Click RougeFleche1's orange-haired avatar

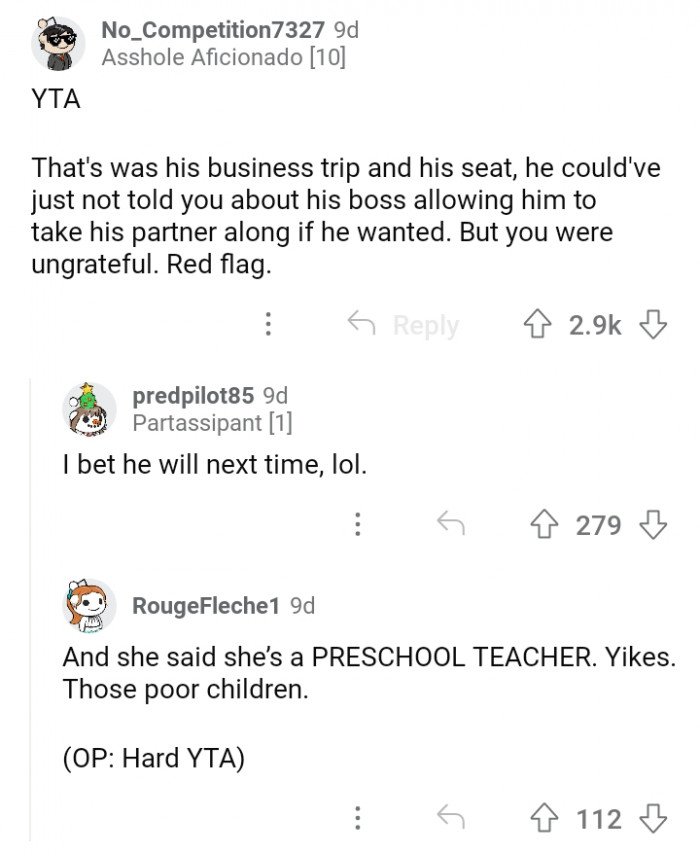pyautogui.click(x=89, y=605)
